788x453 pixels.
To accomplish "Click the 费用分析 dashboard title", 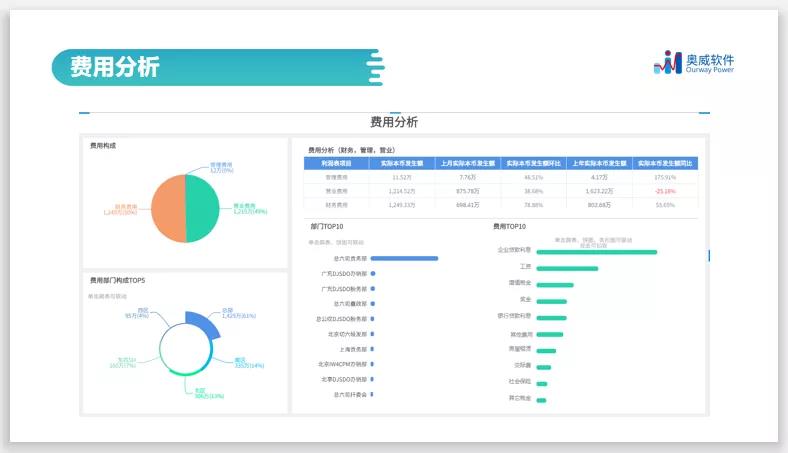I will [394, 122].
